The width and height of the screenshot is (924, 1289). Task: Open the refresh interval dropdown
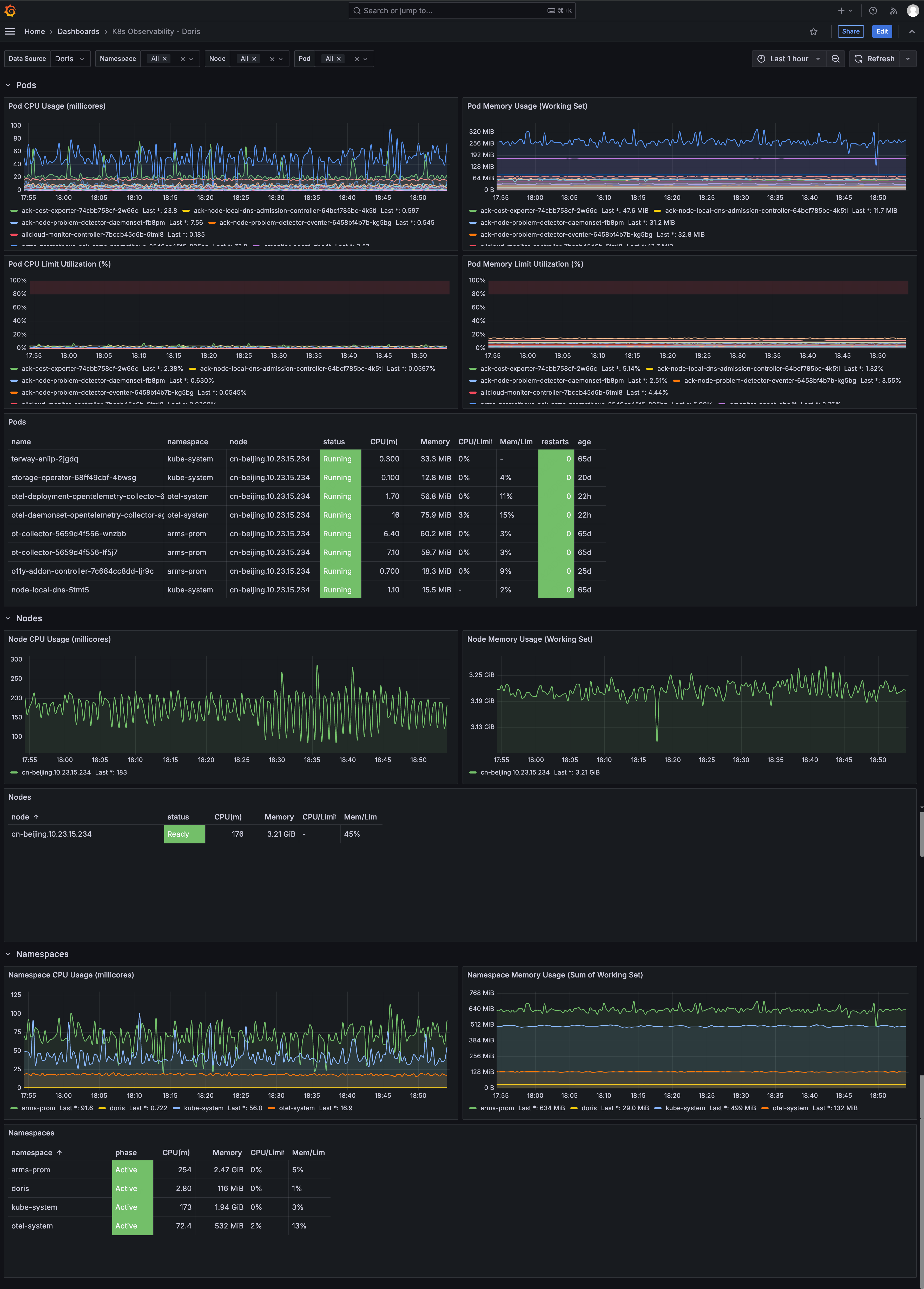[908, 58]
